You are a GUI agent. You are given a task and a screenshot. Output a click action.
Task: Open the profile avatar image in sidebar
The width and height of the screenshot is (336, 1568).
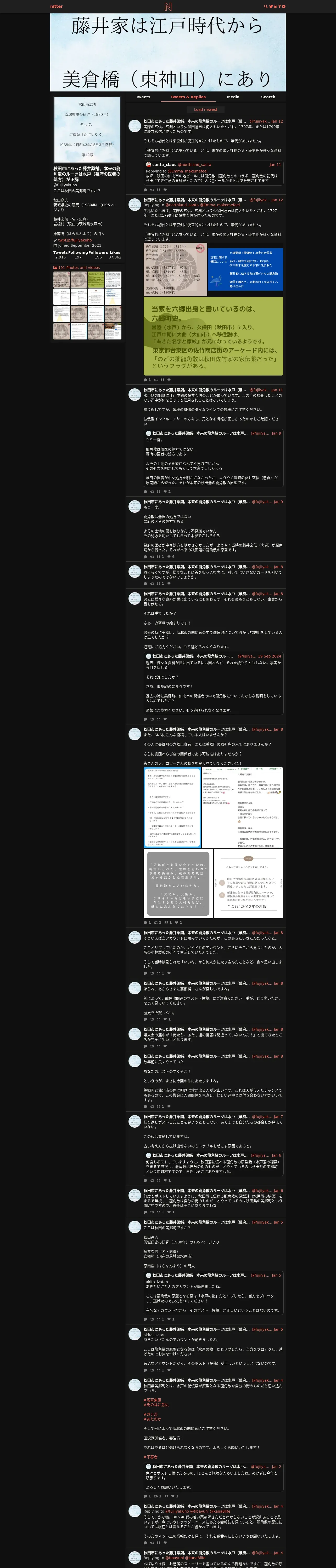coord(87,130)
